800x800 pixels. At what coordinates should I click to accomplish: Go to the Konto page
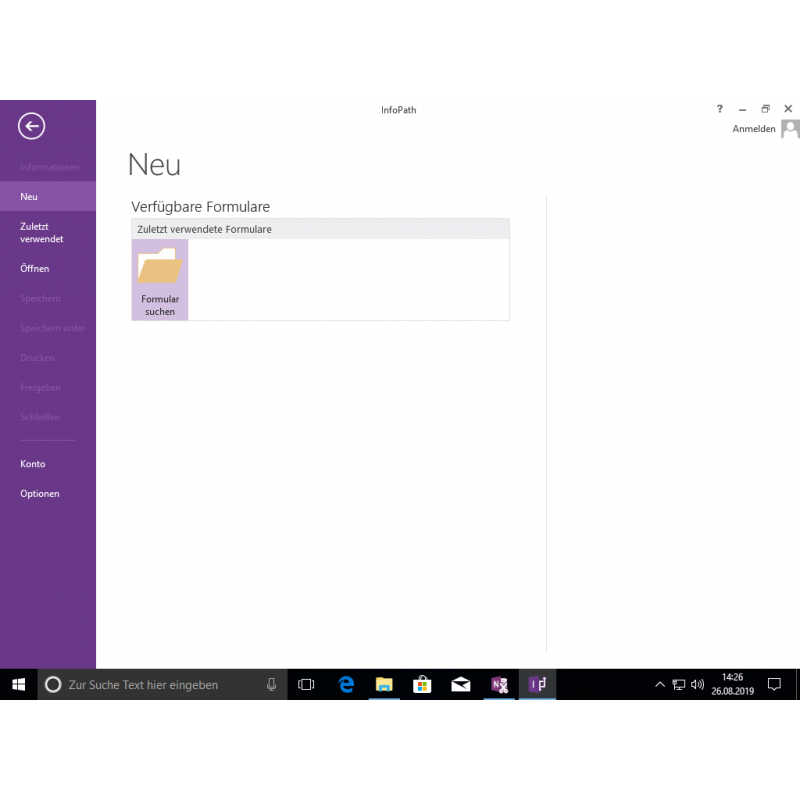point(33,464)
